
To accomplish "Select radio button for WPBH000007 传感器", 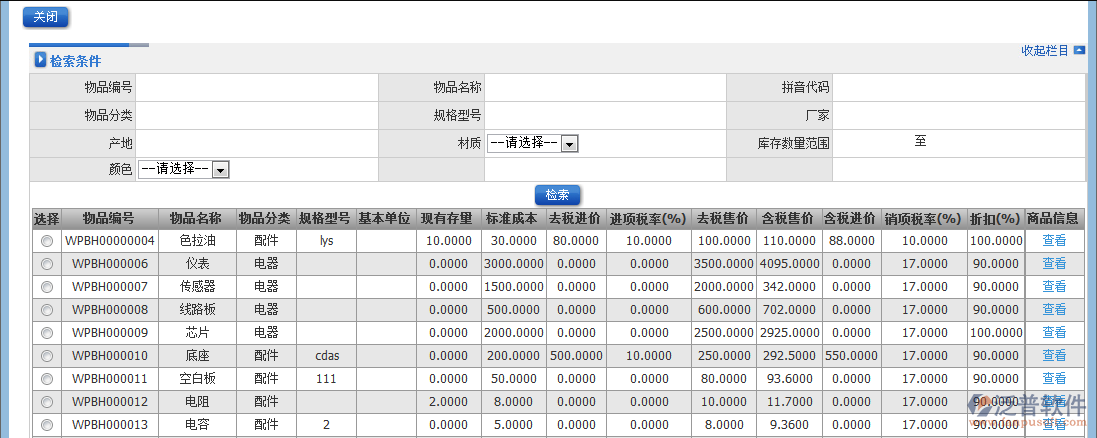I will [x=47, y=287].
